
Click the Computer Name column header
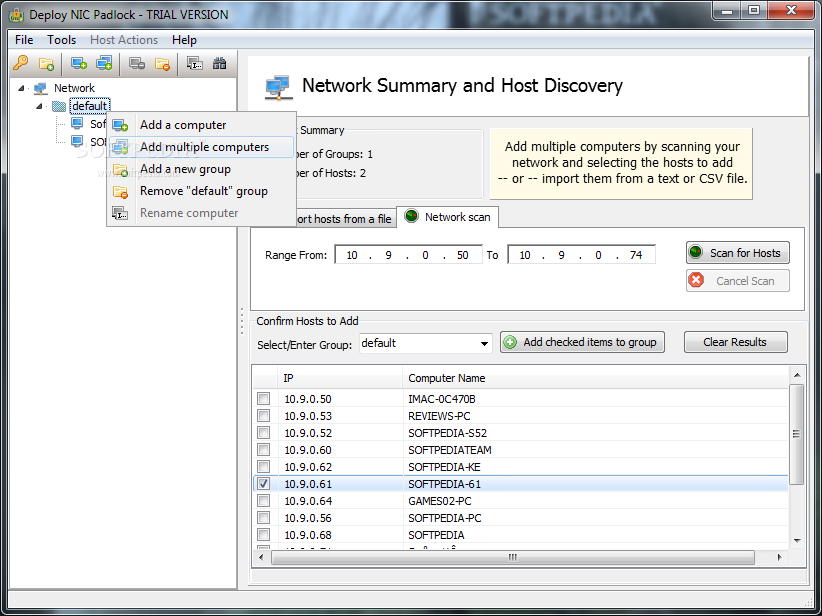coord(596,378)
